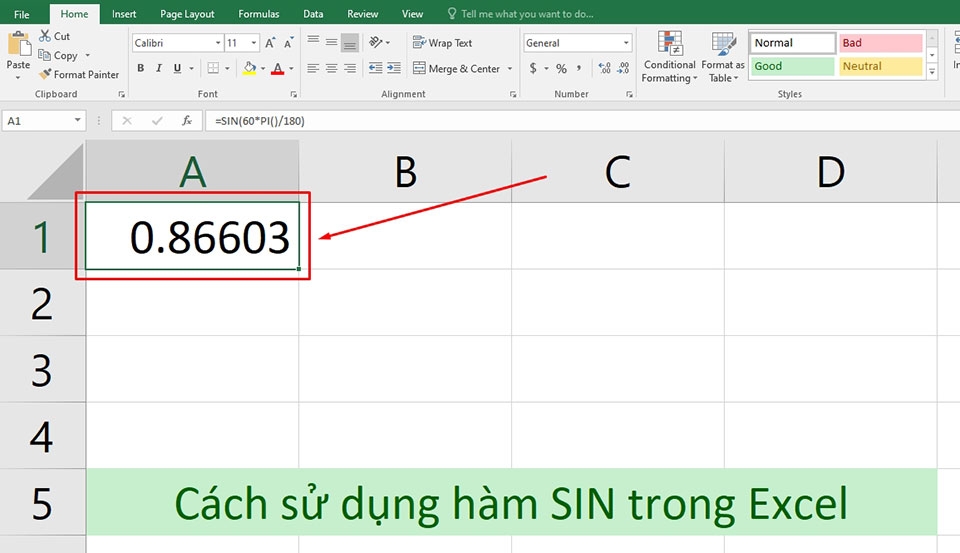Viewport: 960px width, 553px height.
Task: Apply the Normal cell style
Action: (792, 43)
